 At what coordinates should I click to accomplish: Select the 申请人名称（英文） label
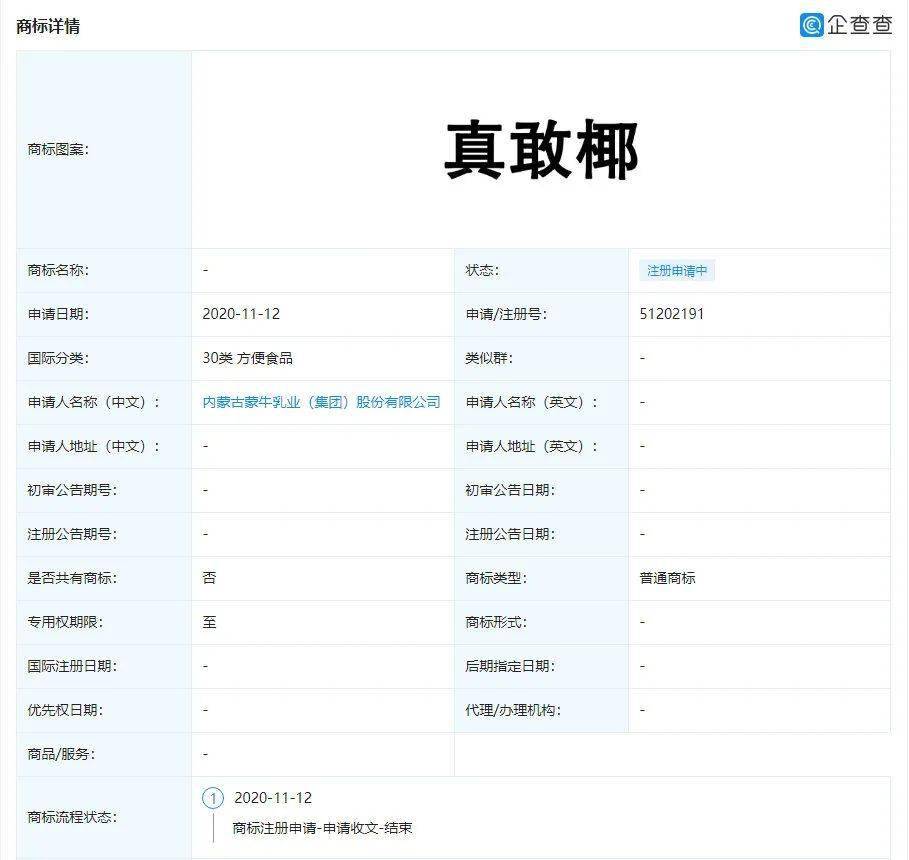click(532, 402)
